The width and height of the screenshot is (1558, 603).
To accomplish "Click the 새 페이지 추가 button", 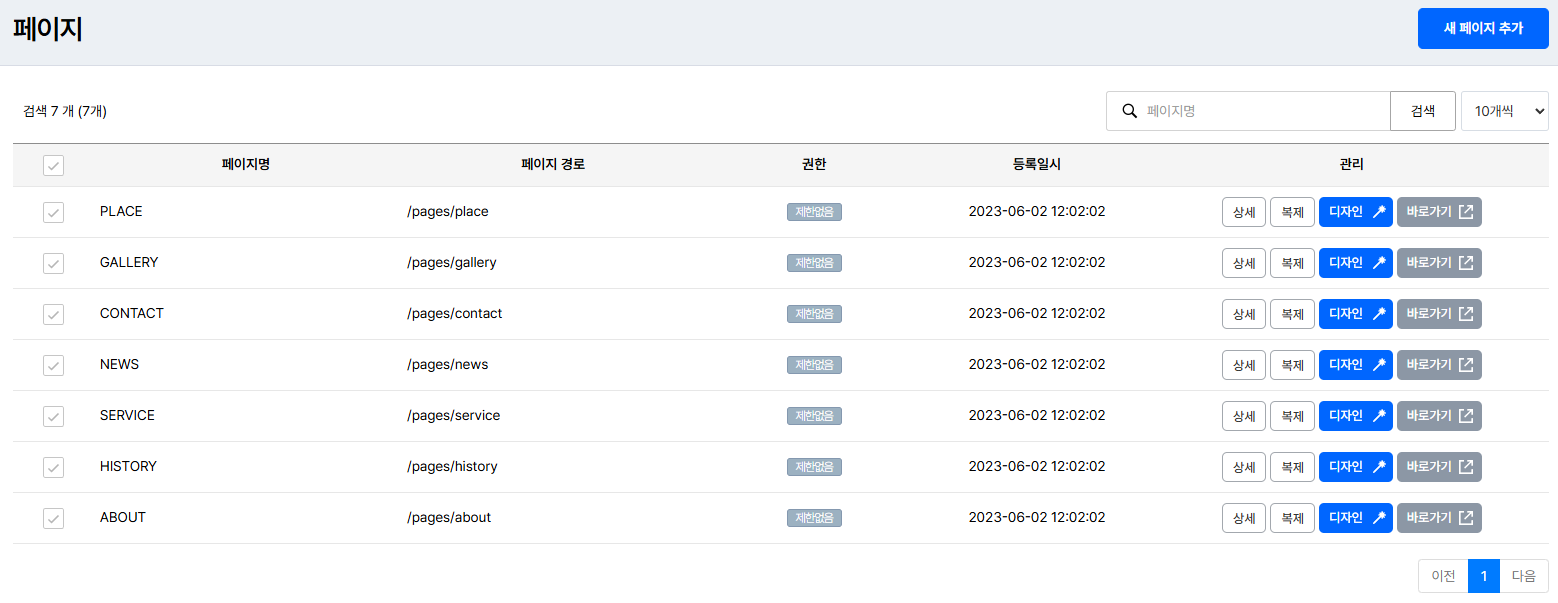I will [1482, 28].
